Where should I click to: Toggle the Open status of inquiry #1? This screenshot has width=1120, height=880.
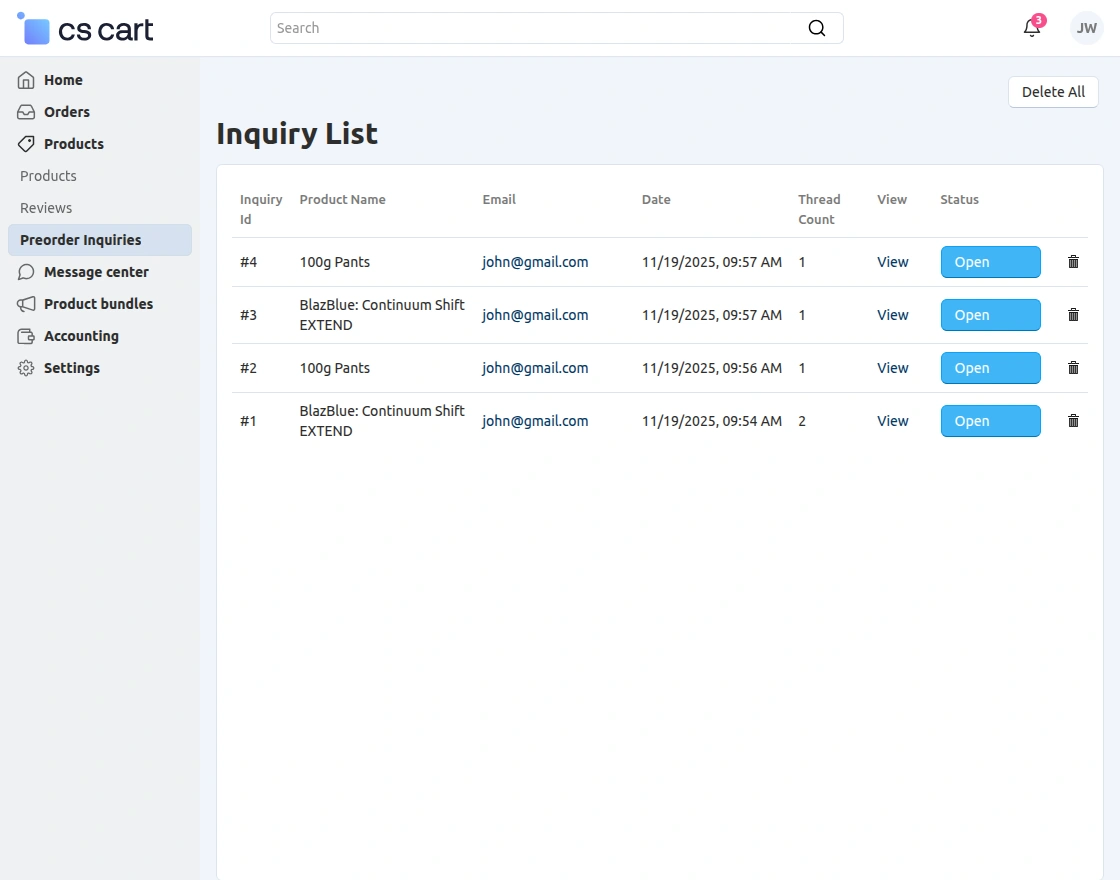coord(990,421)
